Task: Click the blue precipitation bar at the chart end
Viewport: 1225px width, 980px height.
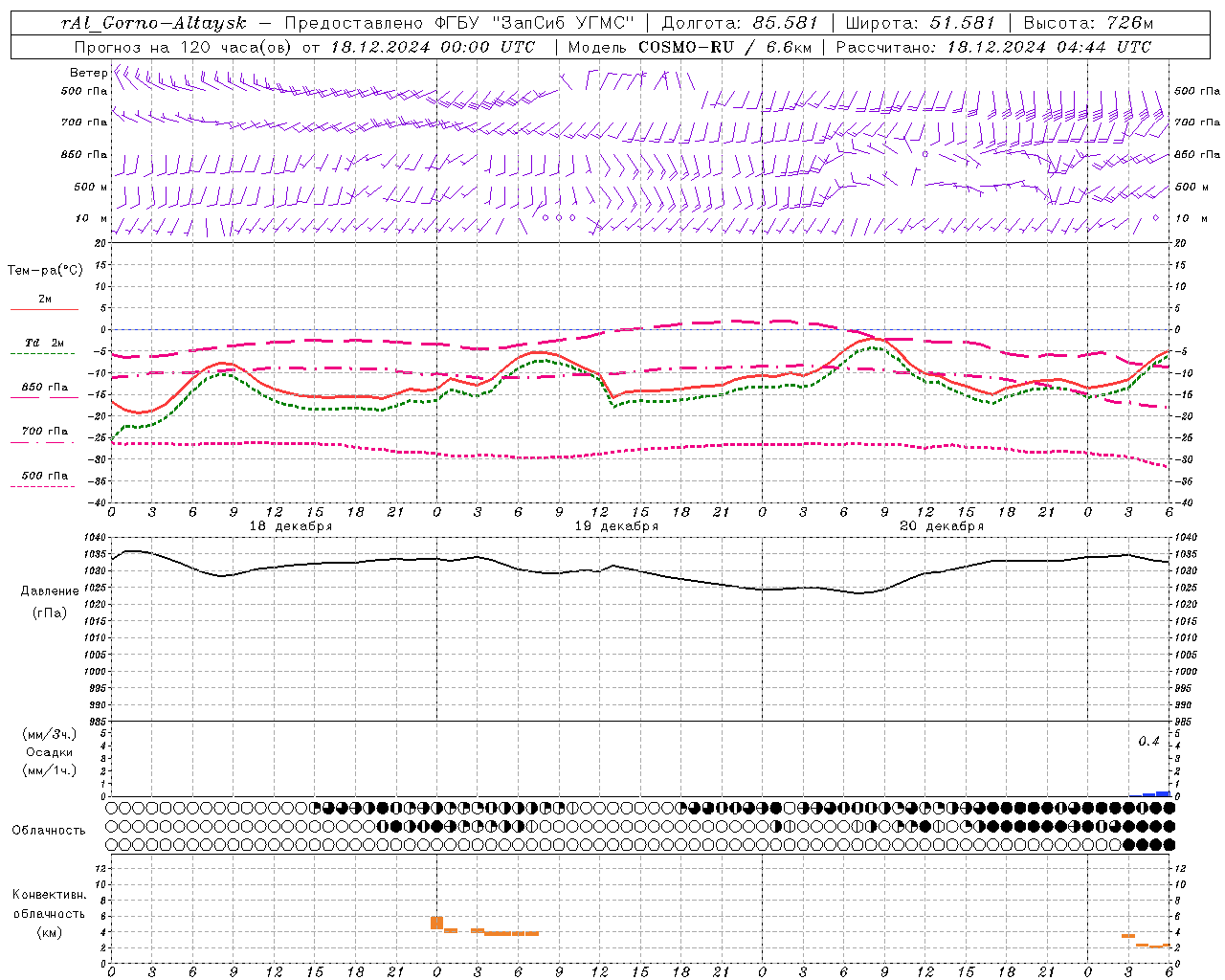Action: pyautogui.click(x=1163, y=793)
